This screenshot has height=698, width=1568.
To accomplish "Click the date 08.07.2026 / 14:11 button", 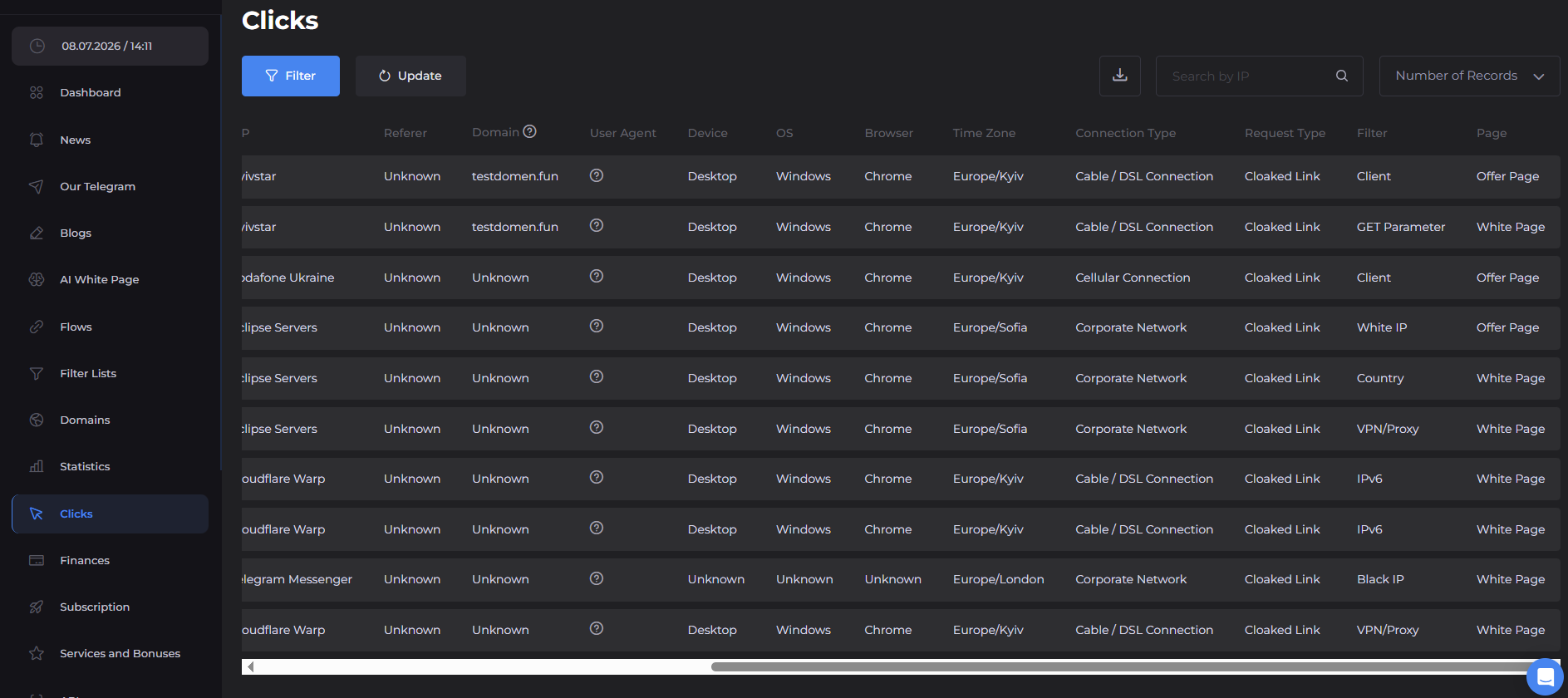I will click(110, 46).
